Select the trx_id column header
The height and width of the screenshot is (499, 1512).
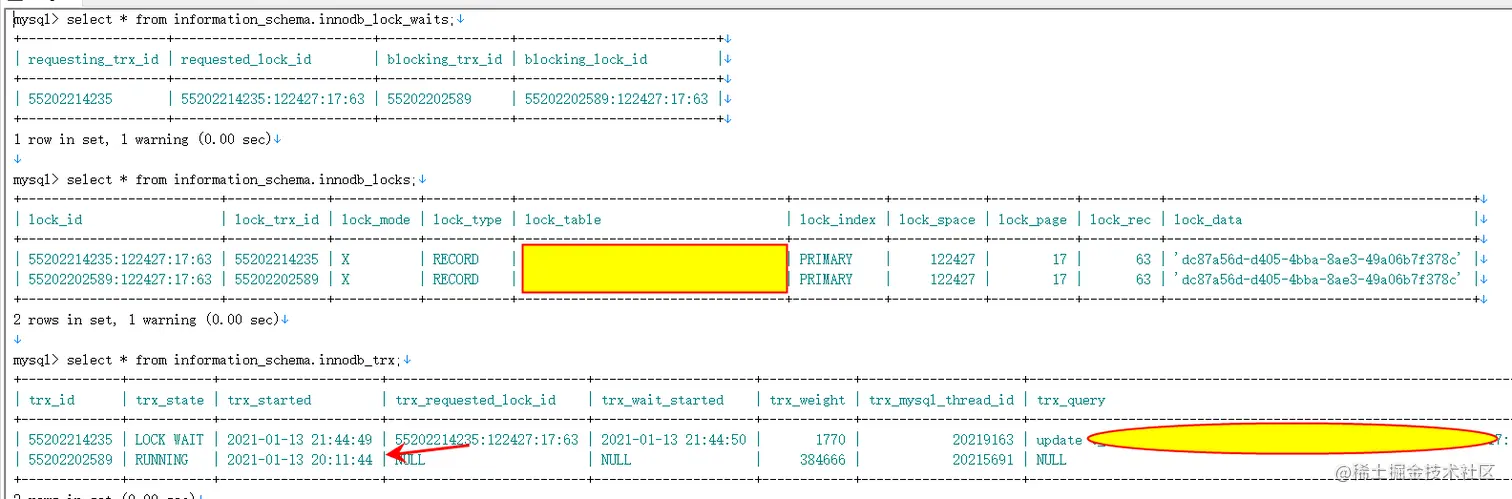coord(52,399)
